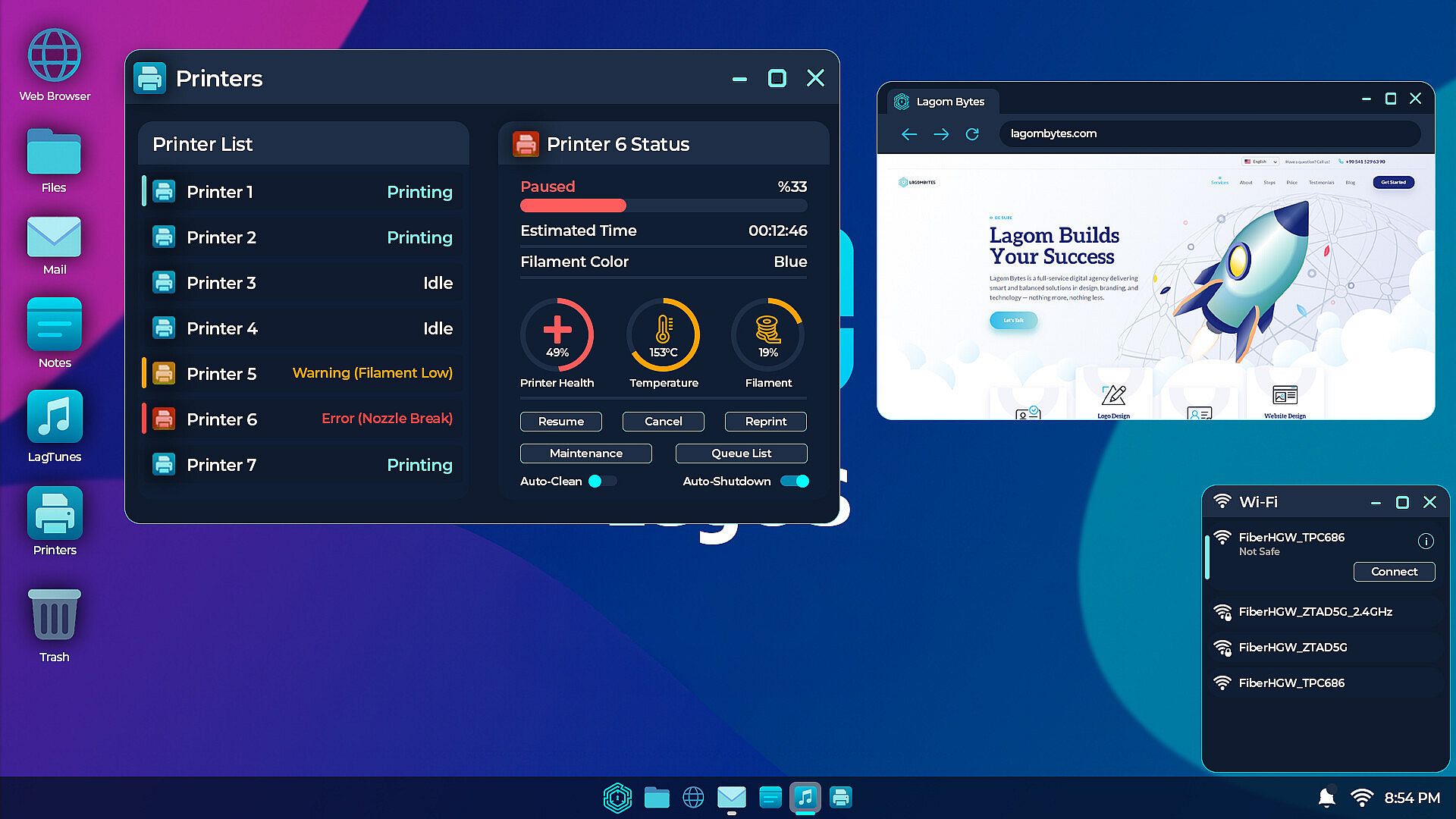
Task: Click the Mail icon in the taskbar
Action: point(731,798)
